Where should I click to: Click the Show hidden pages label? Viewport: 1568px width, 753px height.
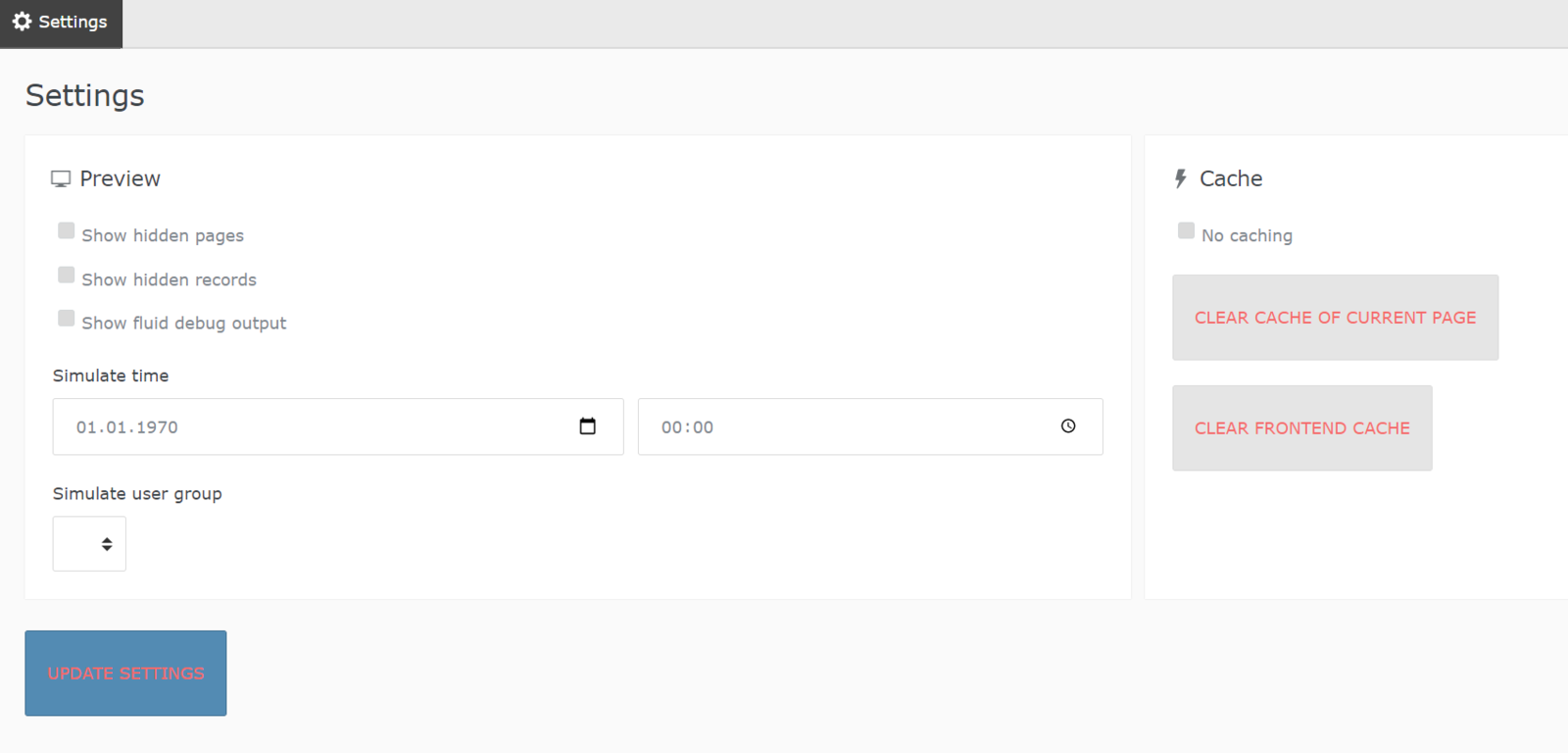pos(163,236)
